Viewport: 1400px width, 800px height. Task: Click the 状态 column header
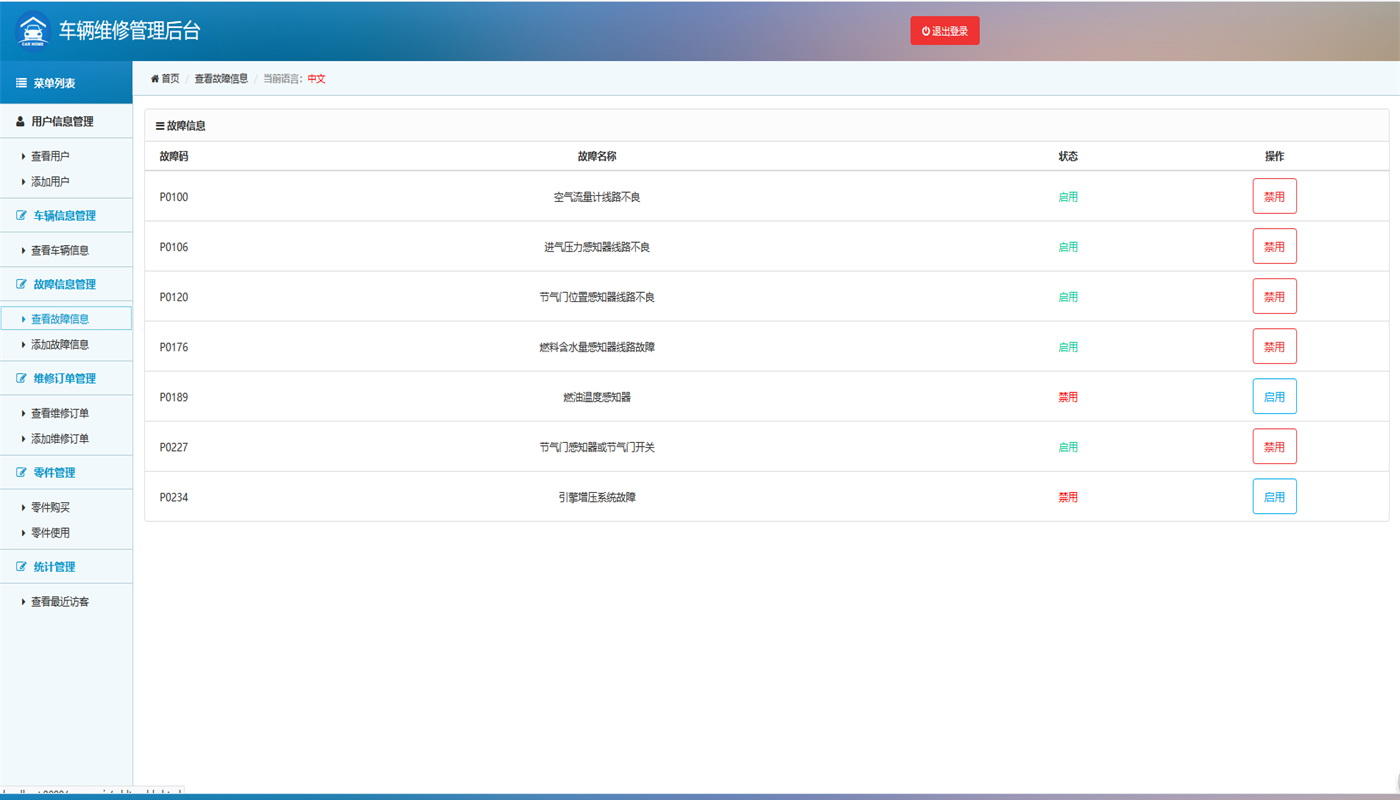pyautogui.click(x=1068, y=157)
